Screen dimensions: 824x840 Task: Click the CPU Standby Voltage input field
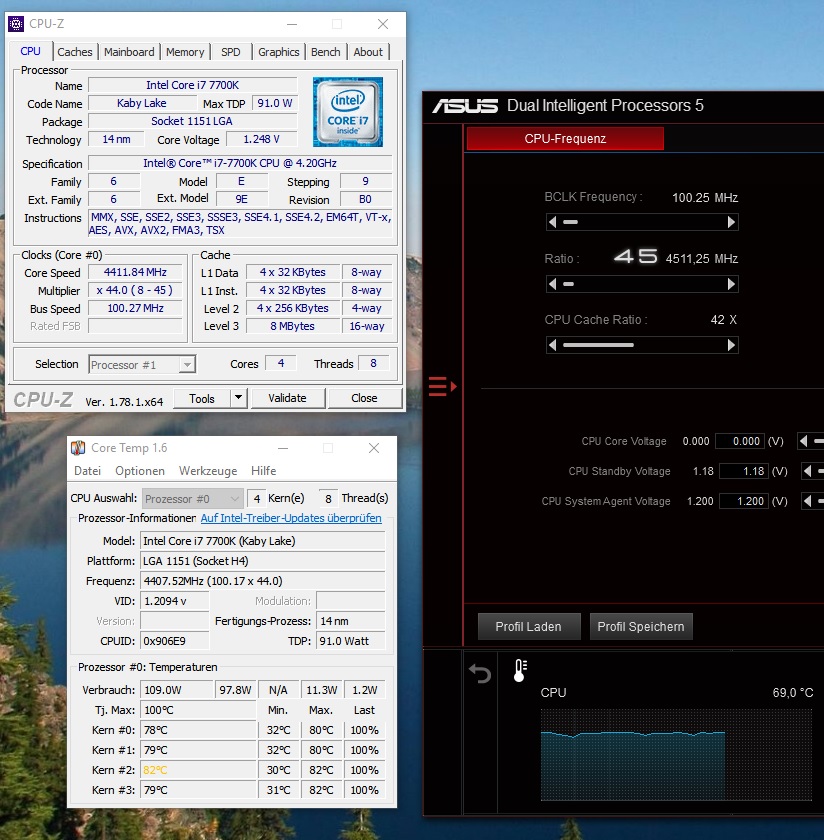coord(744,471)
